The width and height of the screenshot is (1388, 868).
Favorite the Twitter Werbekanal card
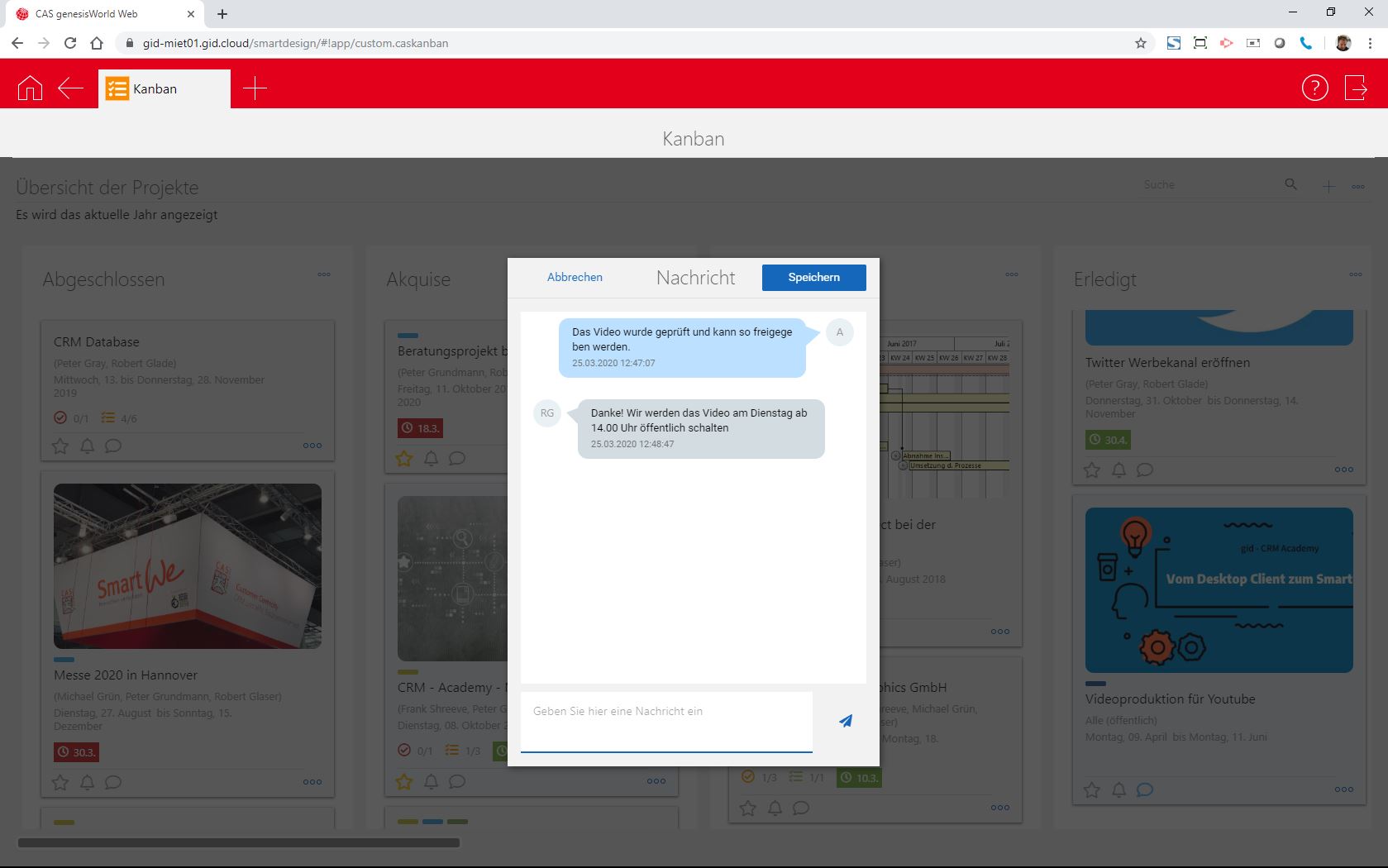[1092, 470]
